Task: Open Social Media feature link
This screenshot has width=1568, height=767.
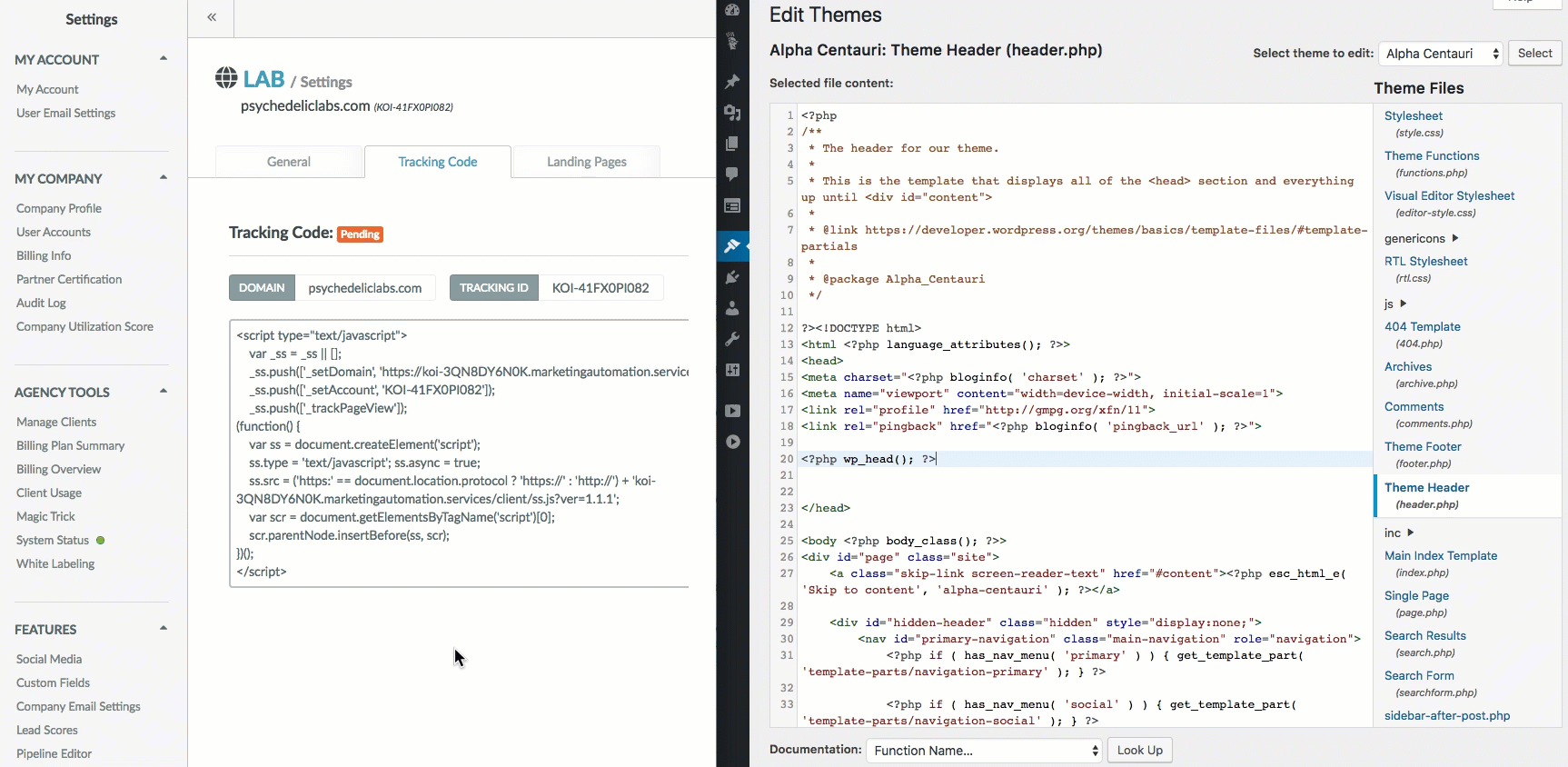Action: click(x=49, y=659)
